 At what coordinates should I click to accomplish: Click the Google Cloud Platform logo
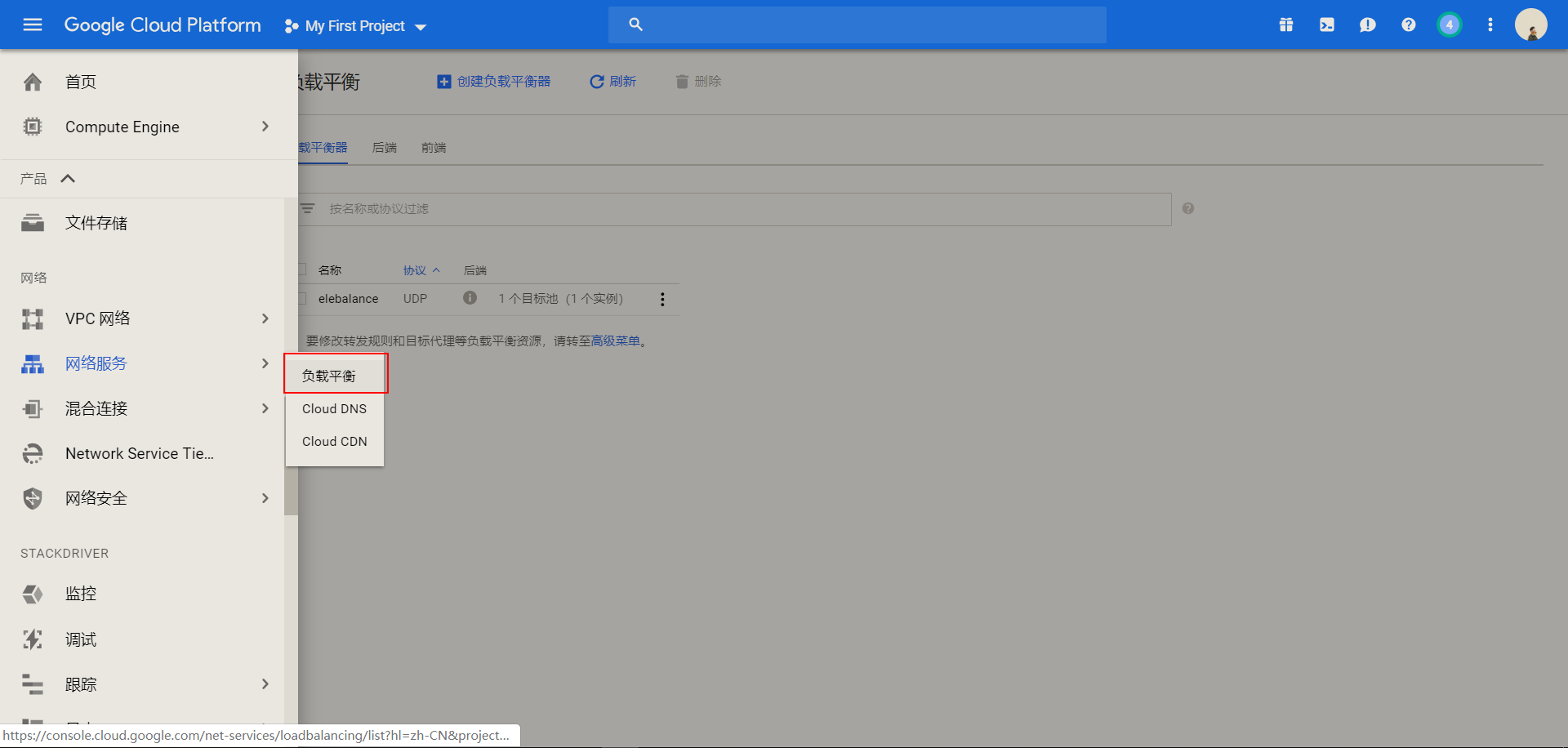(163, 25)
